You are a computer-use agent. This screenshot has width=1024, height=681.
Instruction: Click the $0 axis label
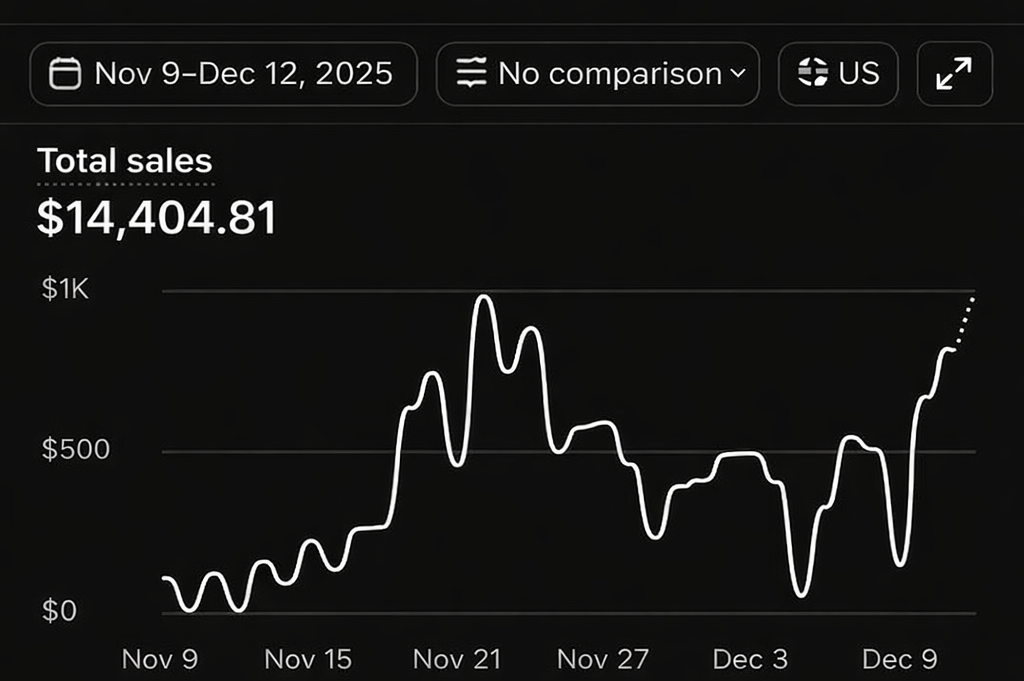tap(59, 611)
